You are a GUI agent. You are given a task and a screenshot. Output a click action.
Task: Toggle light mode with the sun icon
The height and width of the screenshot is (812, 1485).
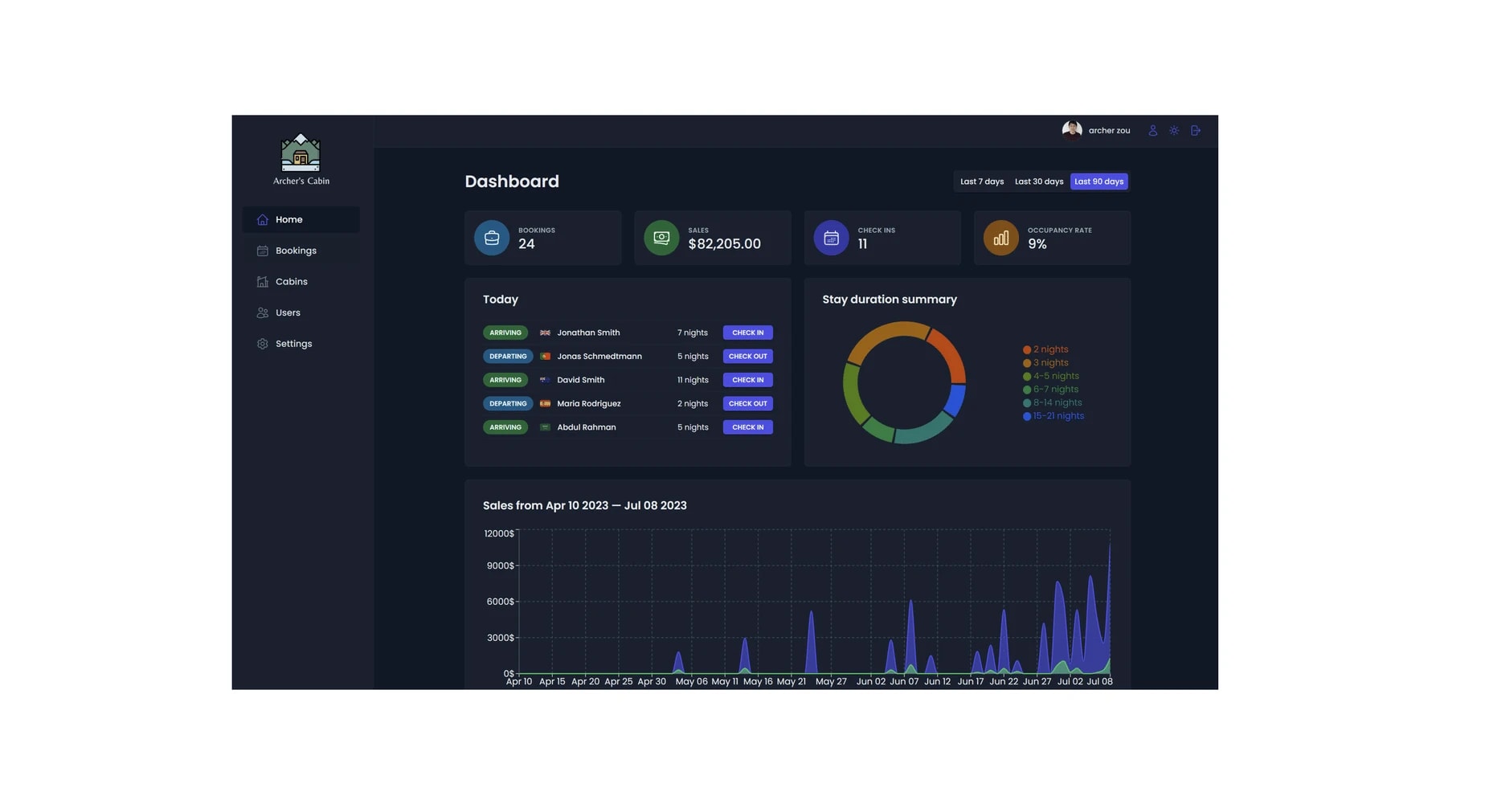point(1174,130)
